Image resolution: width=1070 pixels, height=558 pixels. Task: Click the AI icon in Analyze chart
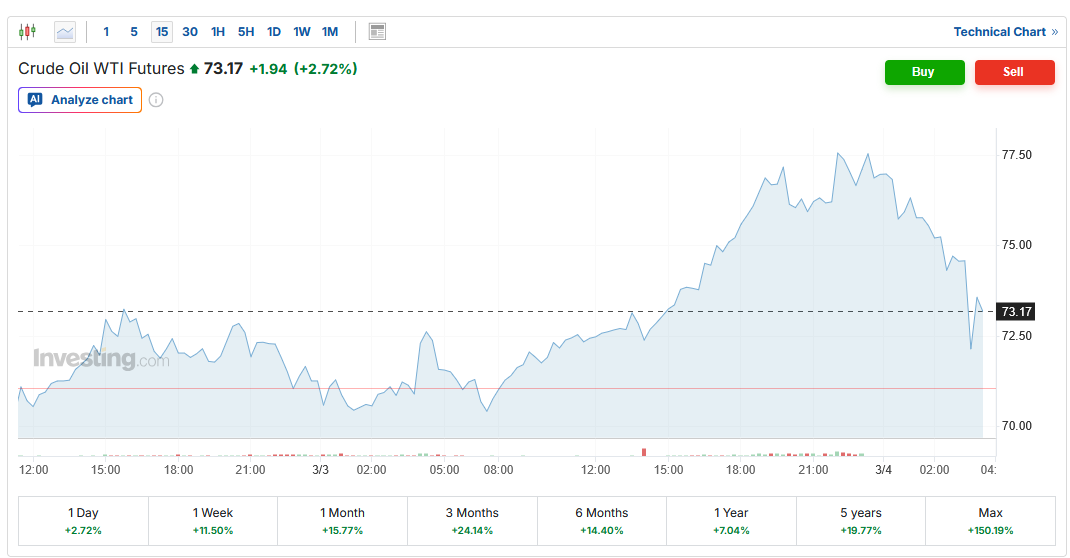pyautogui.click(x=35, y=100)
